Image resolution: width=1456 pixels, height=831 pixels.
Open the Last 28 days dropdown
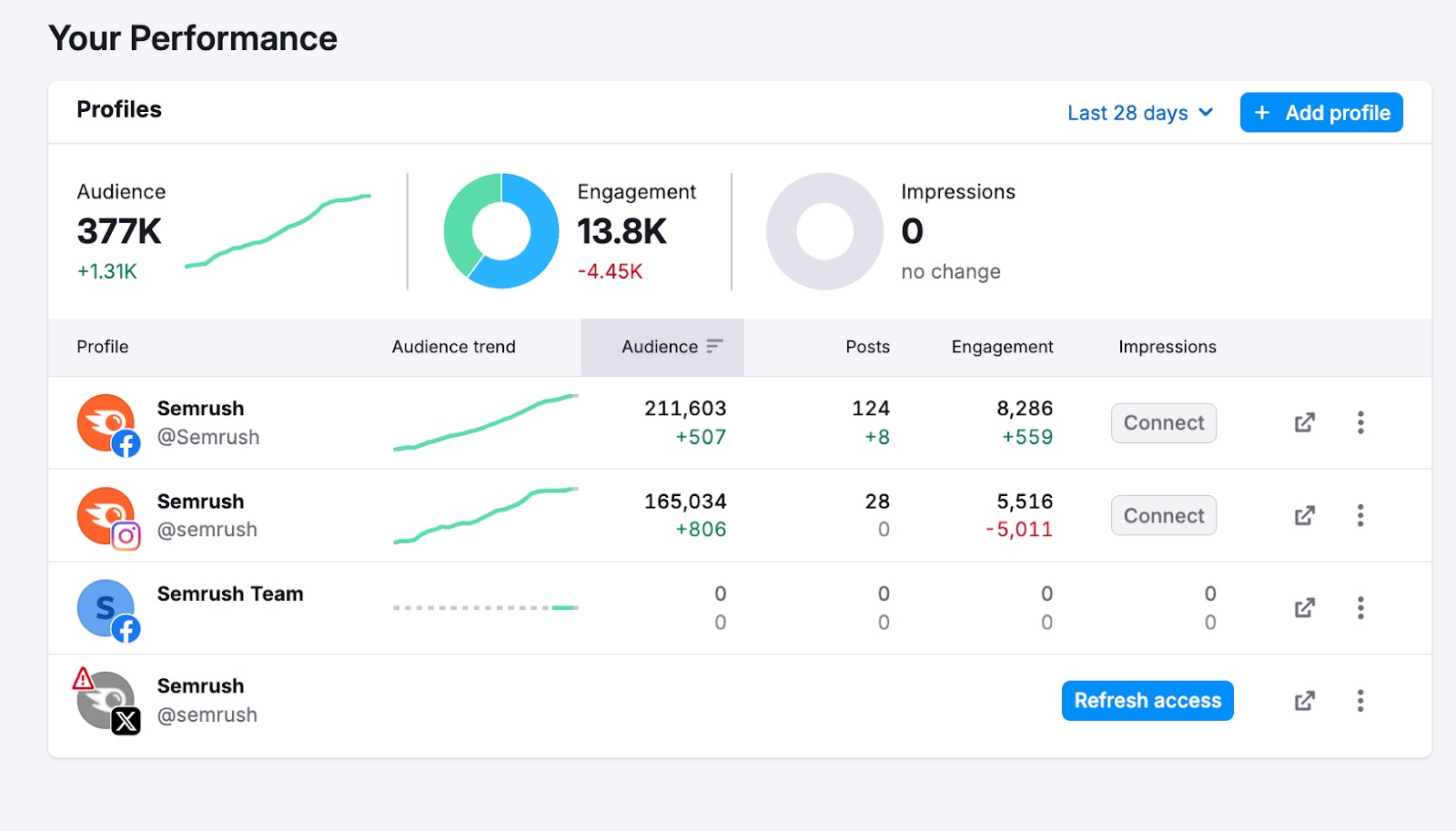click(x=1140, y=112)
